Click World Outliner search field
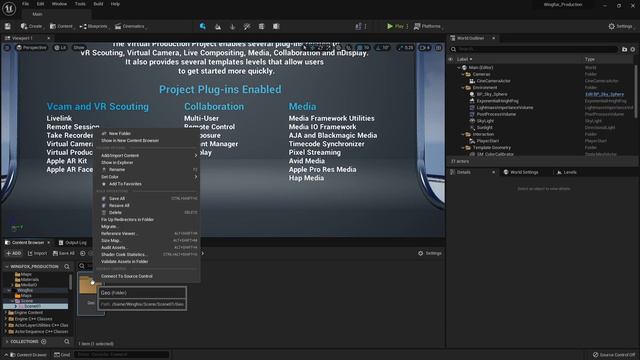The image size is (640, 360). 535,49
